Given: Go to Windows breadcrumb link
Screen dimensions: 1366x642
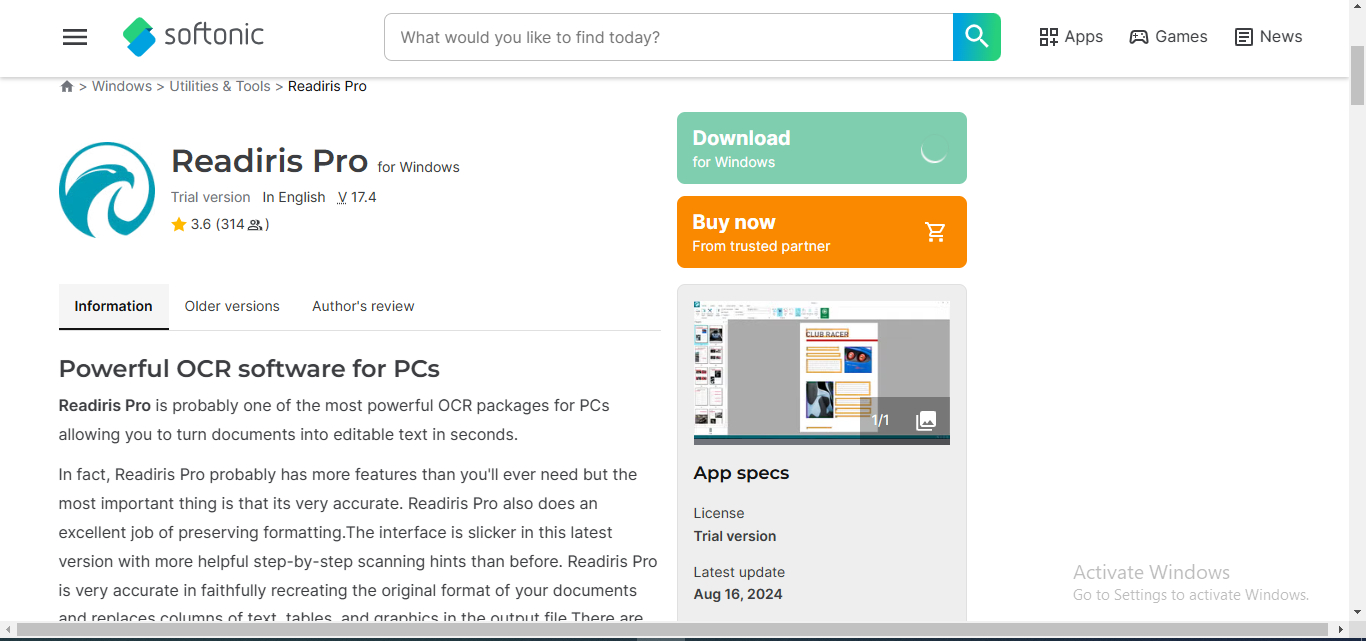Looking at the screenshot, I should pyautogui.click(x=122, y=87).
